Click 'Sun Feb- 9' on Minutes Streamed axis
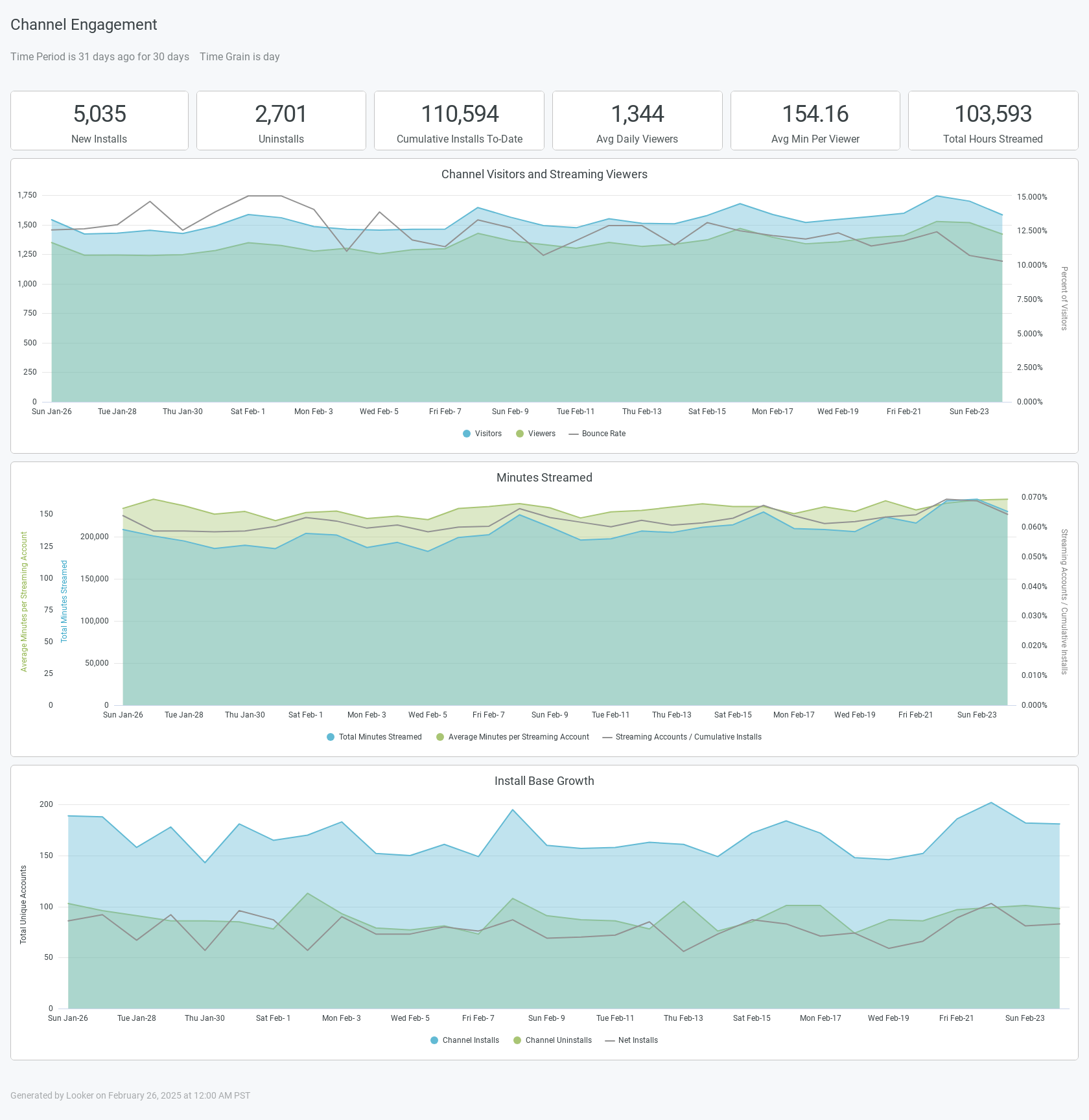 550,715
